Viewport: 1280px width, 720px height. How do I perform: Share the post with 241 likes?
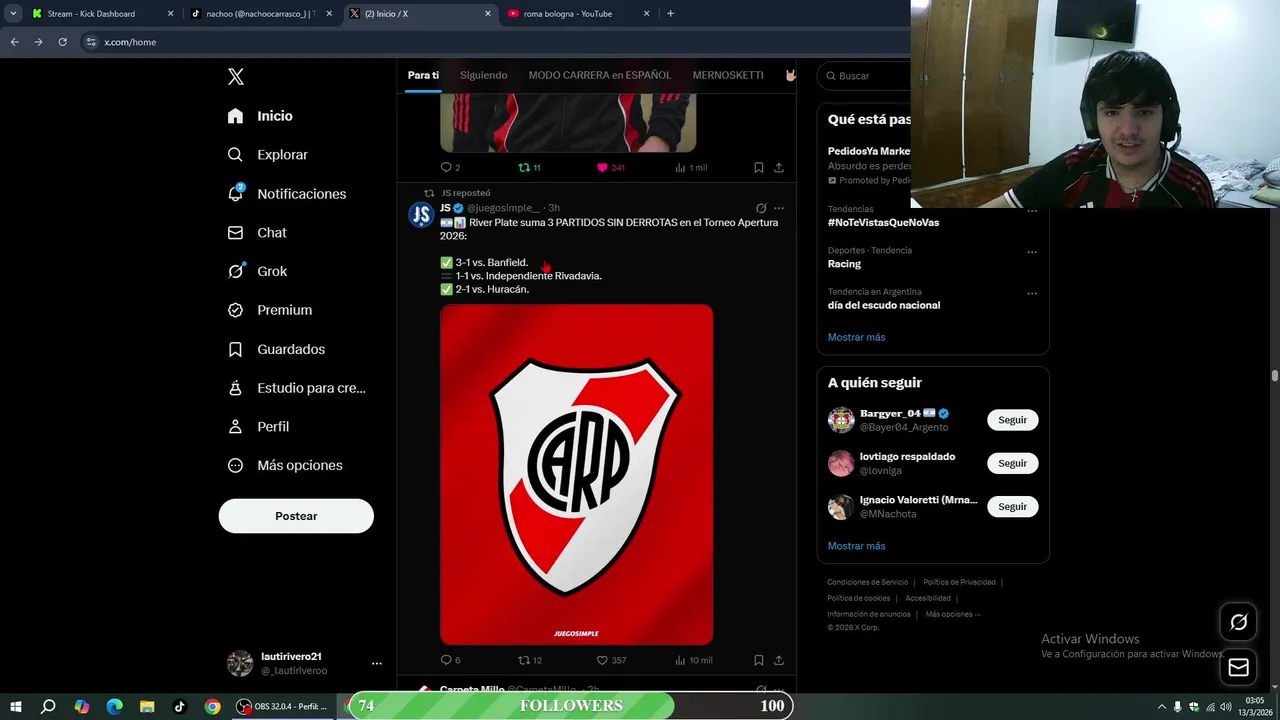coord(779,167)
